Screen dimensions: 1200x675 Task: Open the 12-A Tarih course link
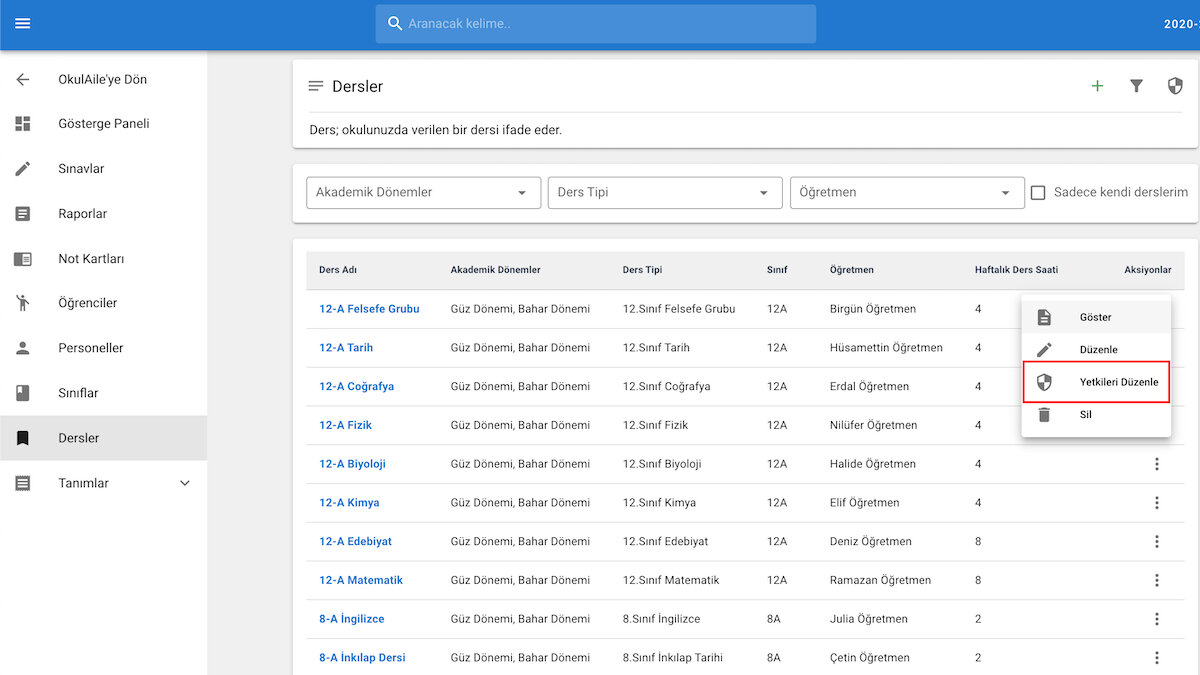pos(346,348)
